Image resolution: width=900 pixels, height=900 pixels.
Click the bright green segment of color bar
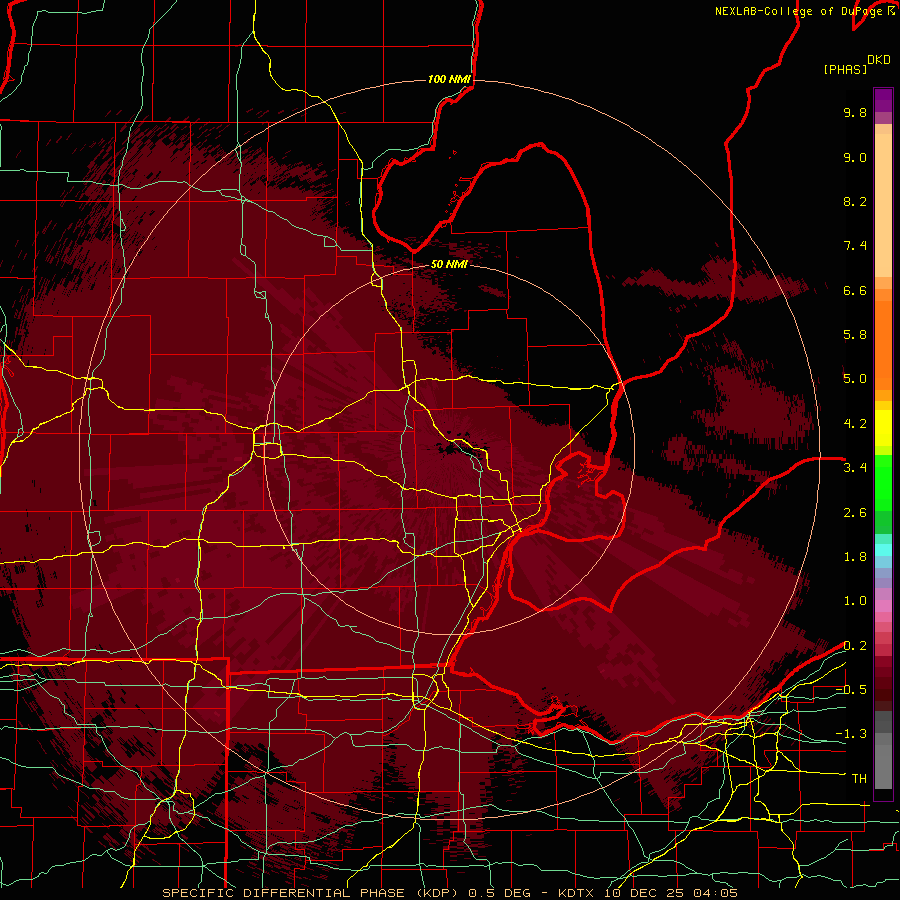[x=883, y=482]
